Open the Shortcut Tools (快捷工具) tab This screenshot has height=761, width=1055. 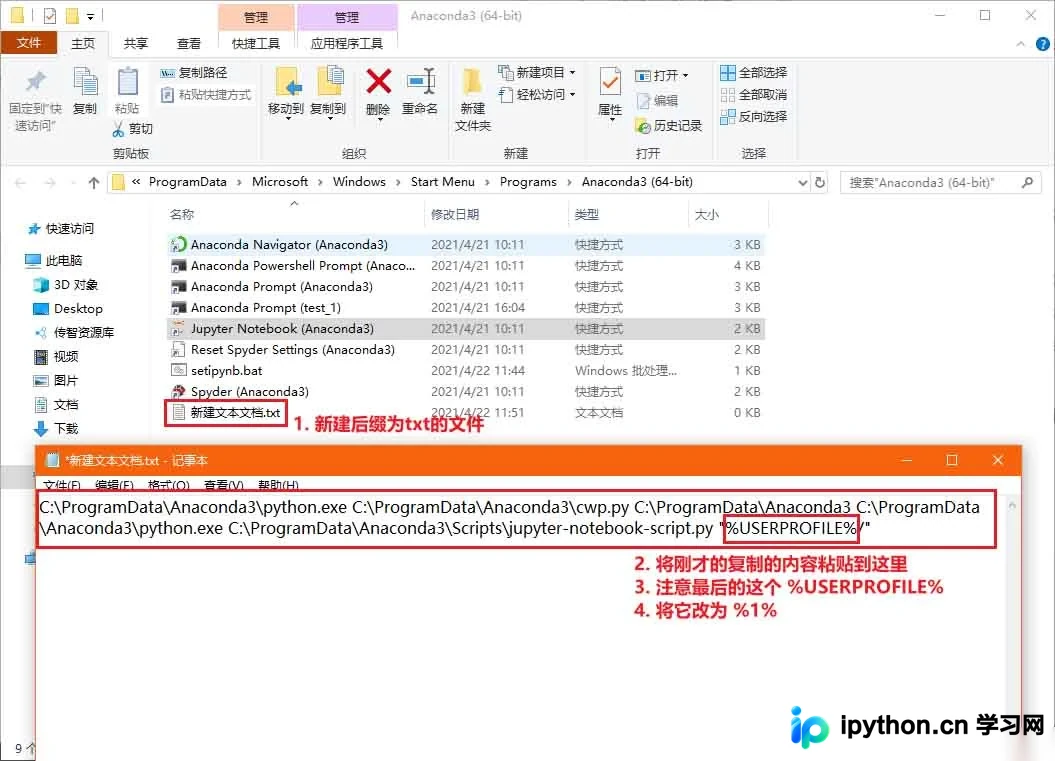(256, 44)
